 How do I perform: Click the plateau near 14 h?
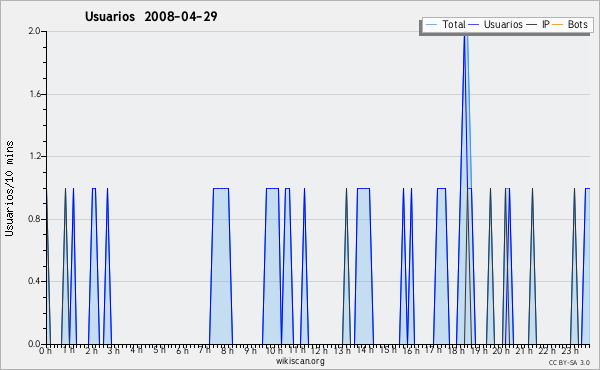364,266
